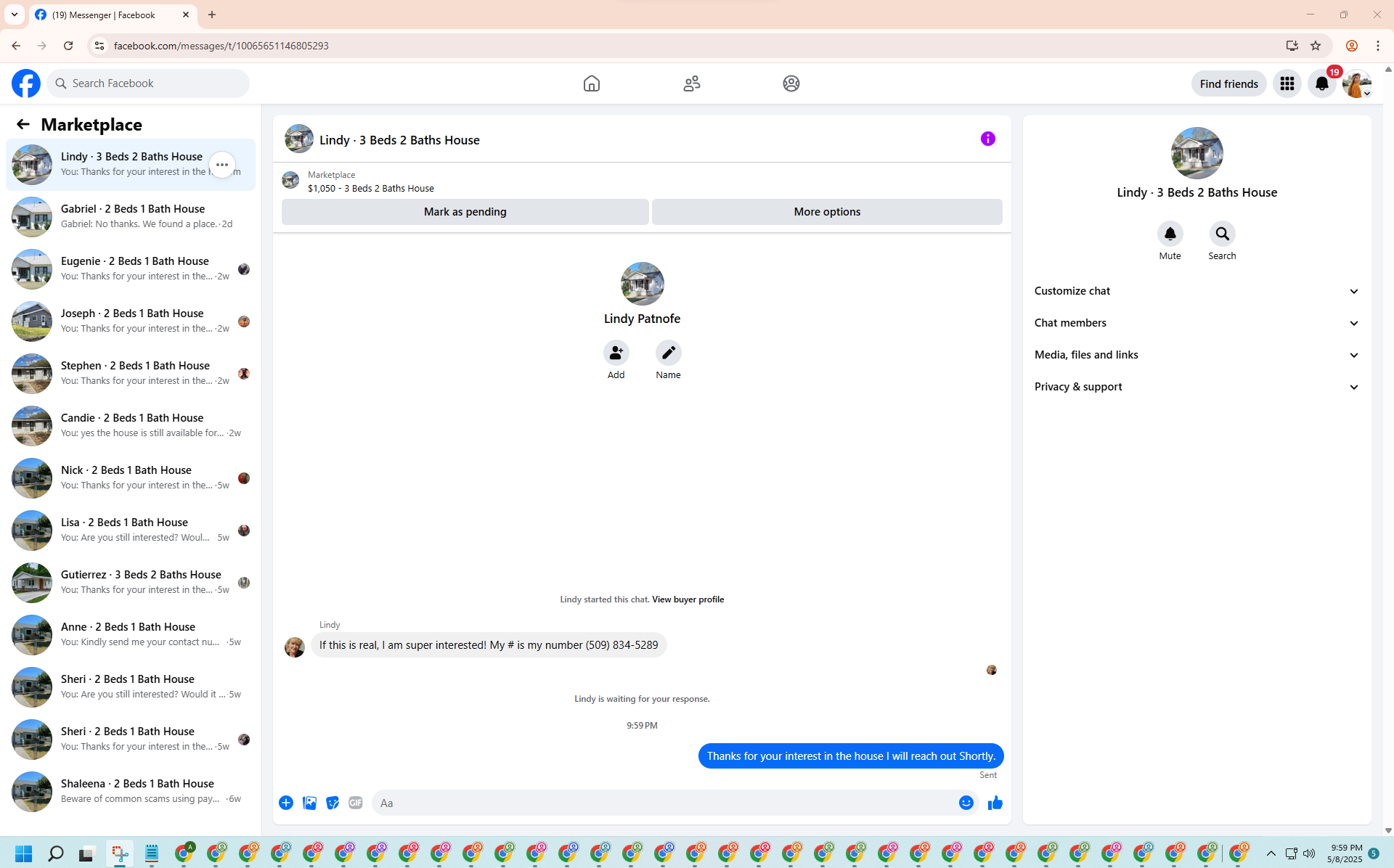Click Mark as pending button
Viewport: 1394px width, 868px height.
pyautogui.click(x=465, y=212)
